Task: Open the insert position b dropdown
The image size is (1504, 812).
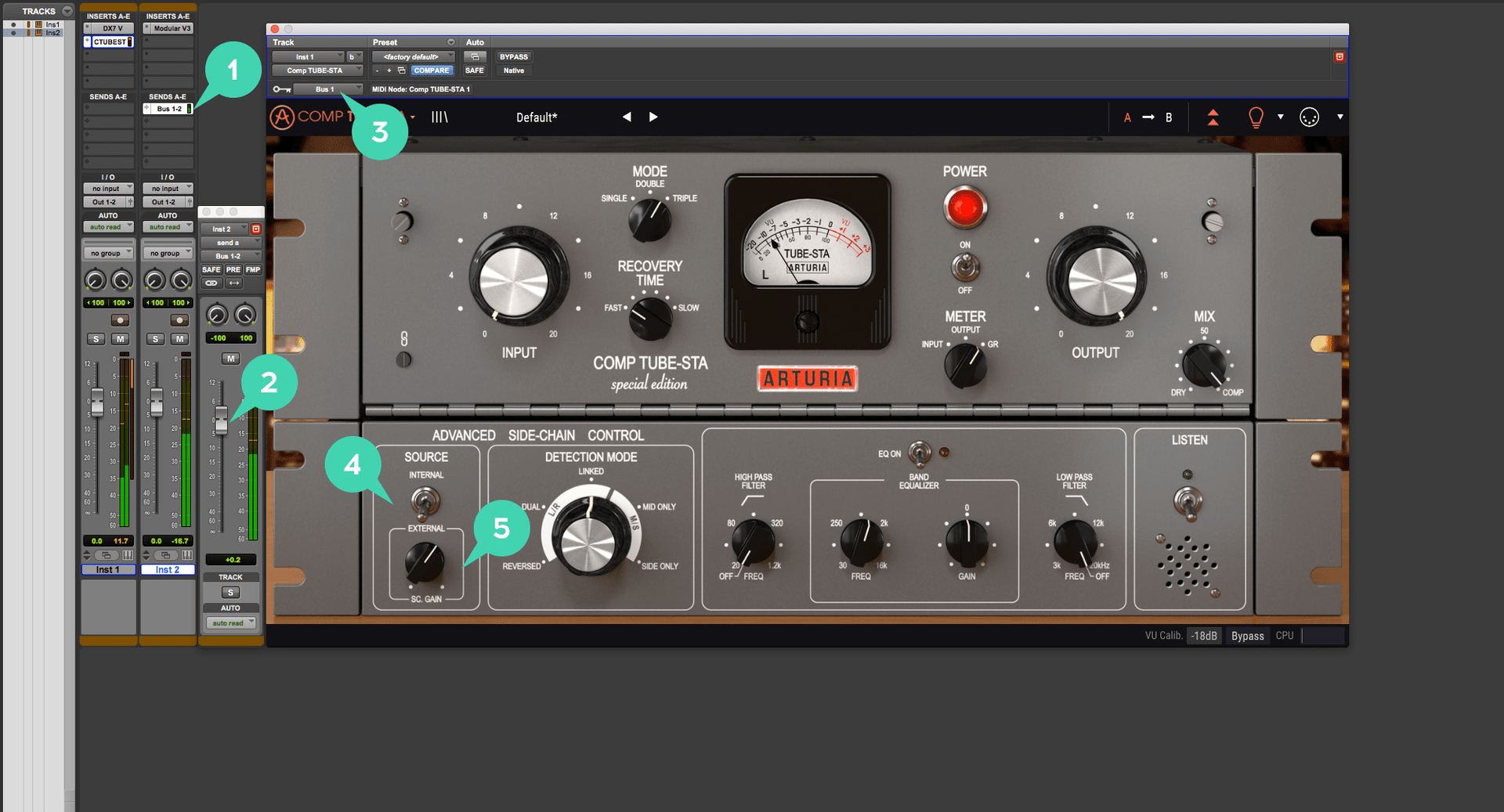Action: (x=355, y=56)
